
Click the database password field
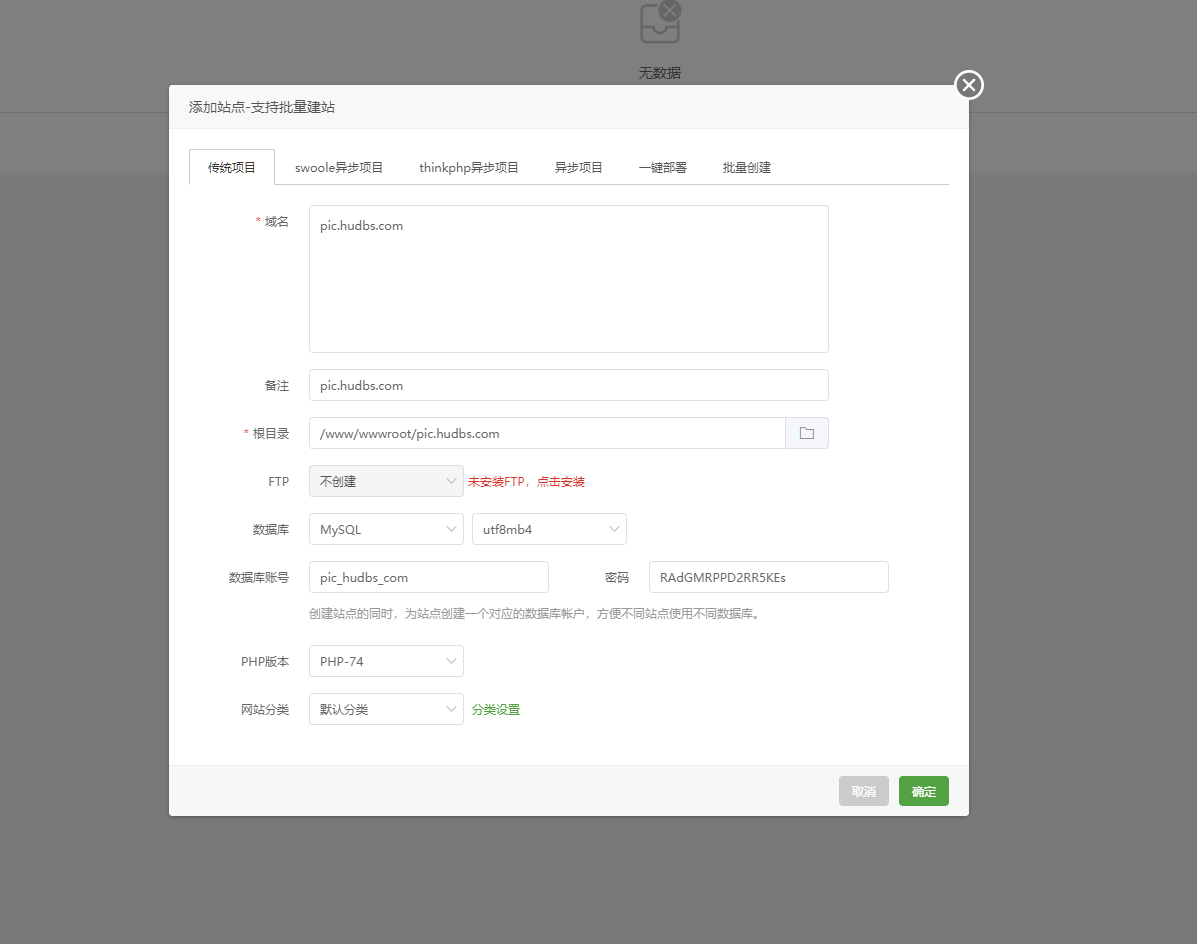(768, 577)
